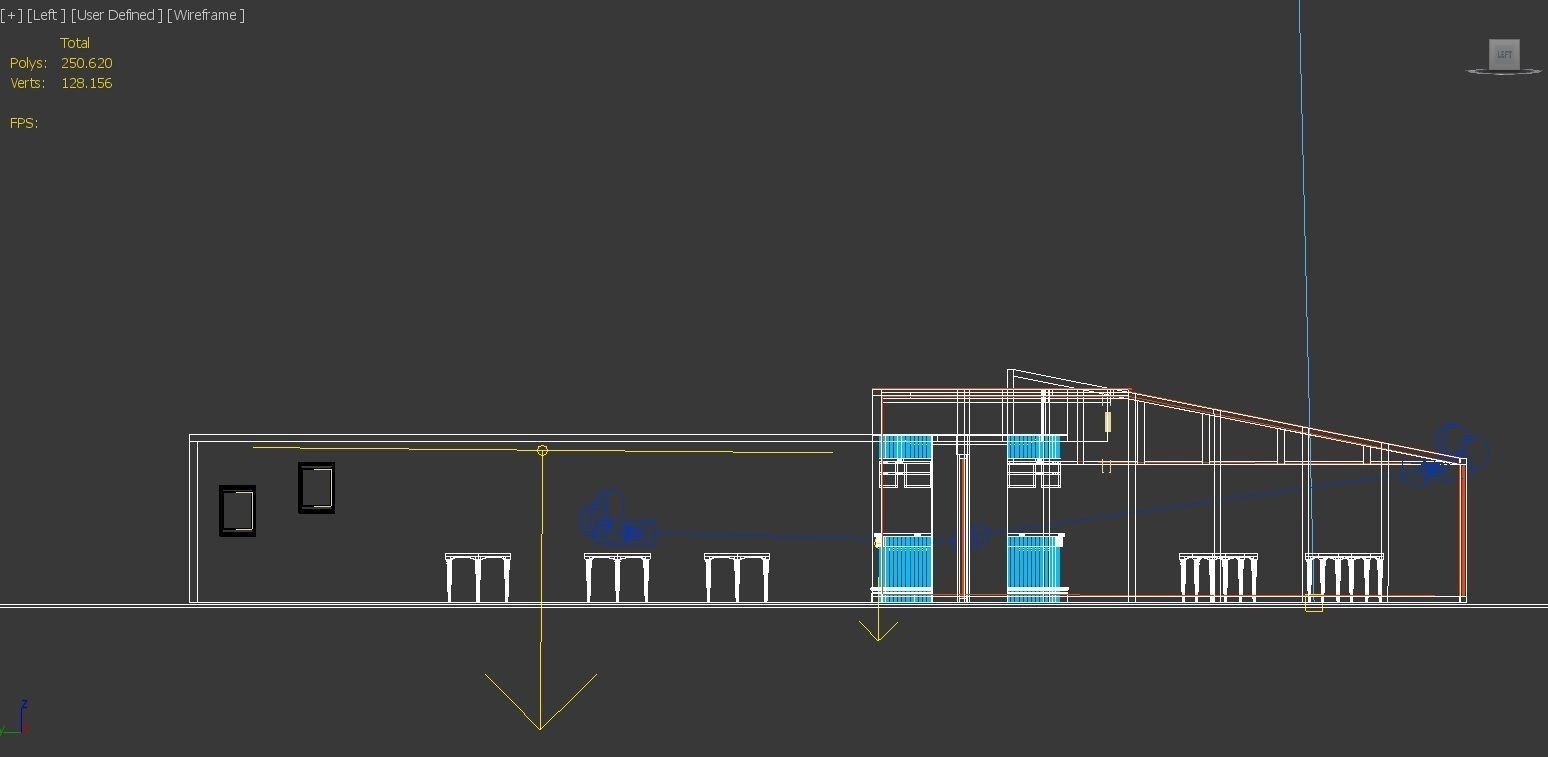This screenshot has width=1548, height=757.
Task: Click the ViewCube LEFT face
Action: tap(1504, 54)
